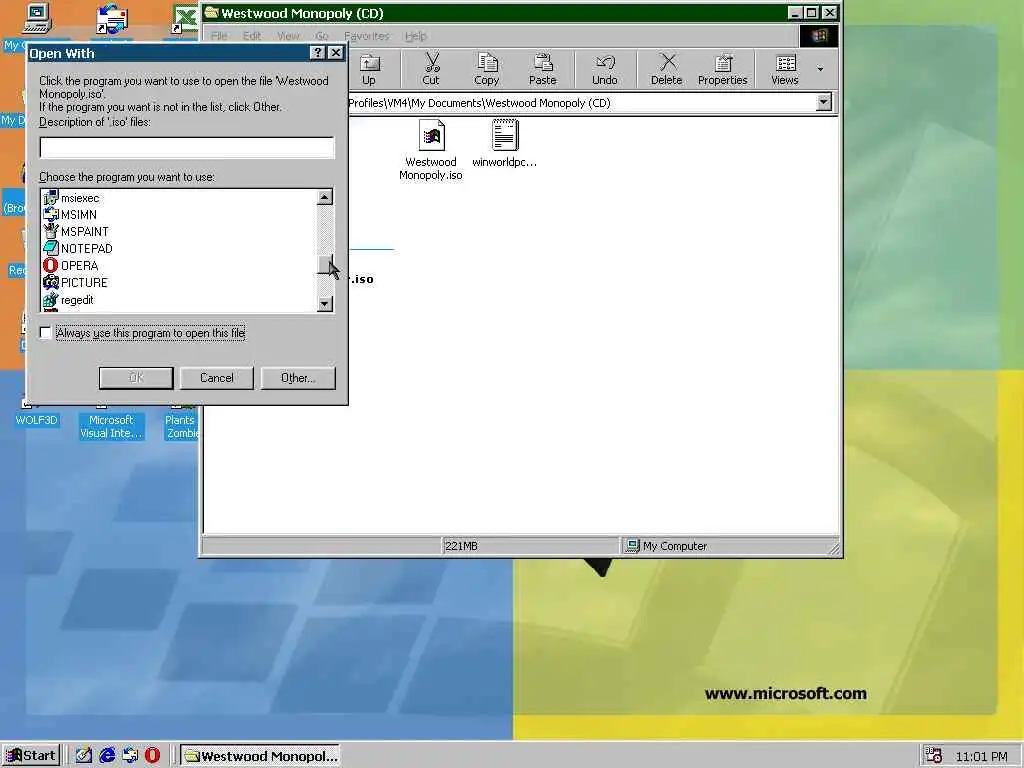
Task: Click the Explorer address path field
Action: [581, 103]
